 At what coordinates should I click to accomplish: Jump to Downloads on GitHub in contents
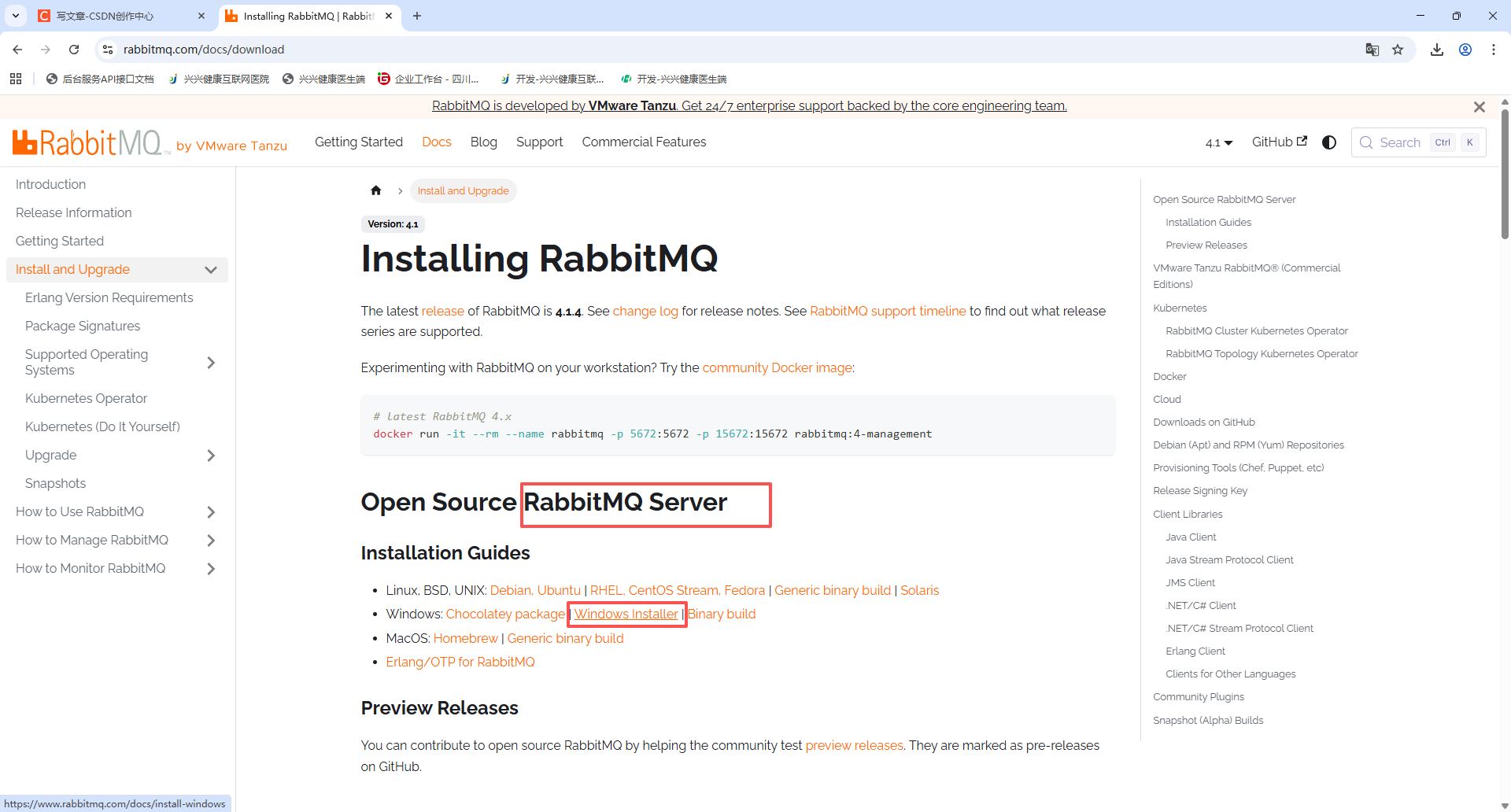pyautogui.click(x=1204, y=422)
